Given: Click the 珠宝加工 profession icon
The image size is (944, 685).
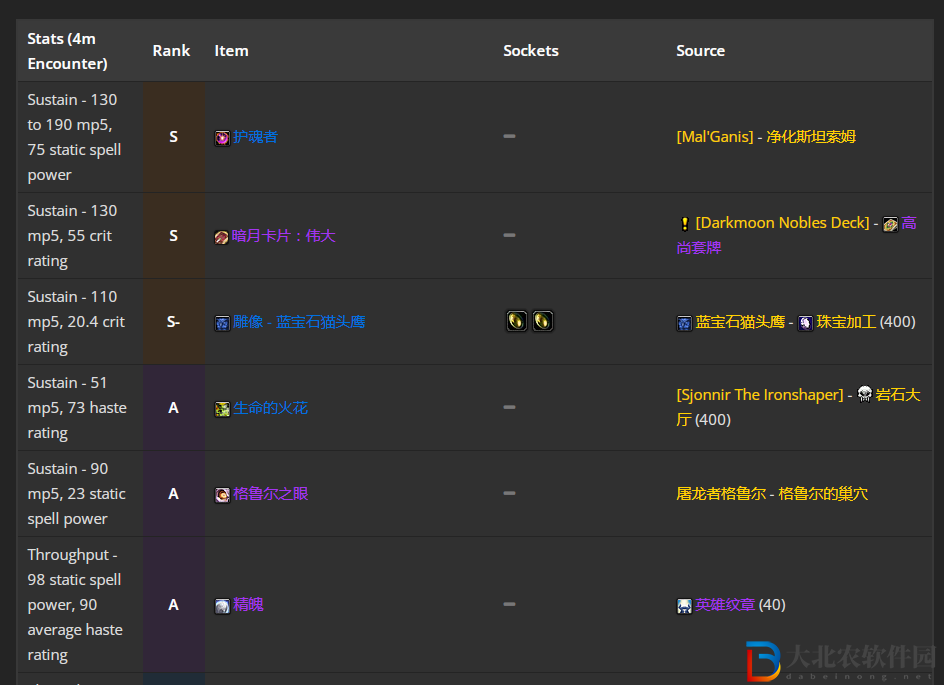Looking at the screenshot, I should pyautogui.click(x=806, y=323).
